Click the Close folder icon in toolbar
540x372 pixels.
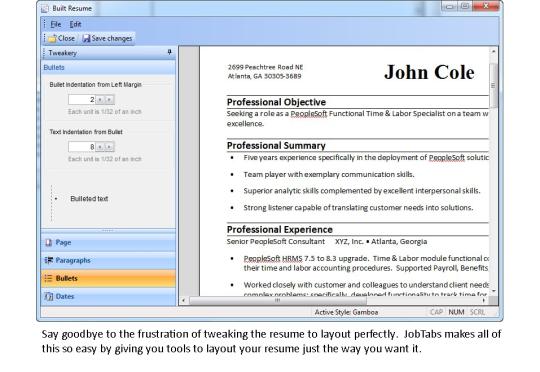point(52,38)
